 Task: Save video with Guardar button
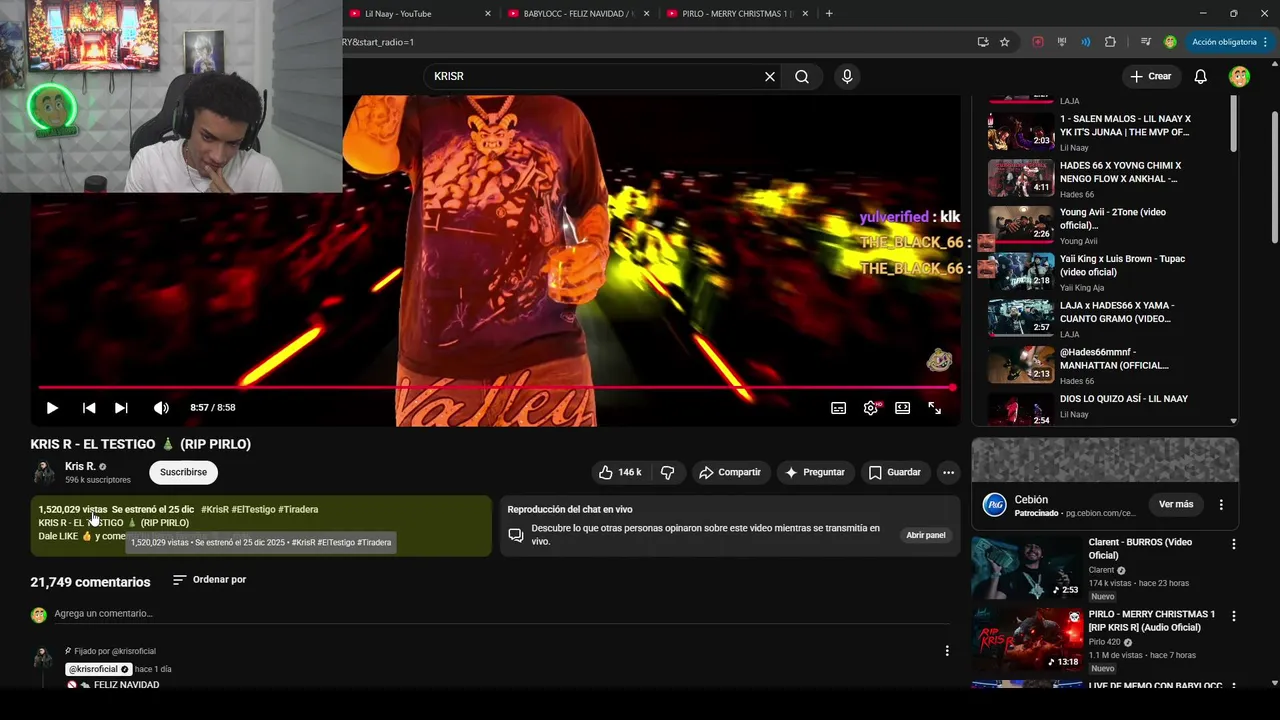coord(895,472)
